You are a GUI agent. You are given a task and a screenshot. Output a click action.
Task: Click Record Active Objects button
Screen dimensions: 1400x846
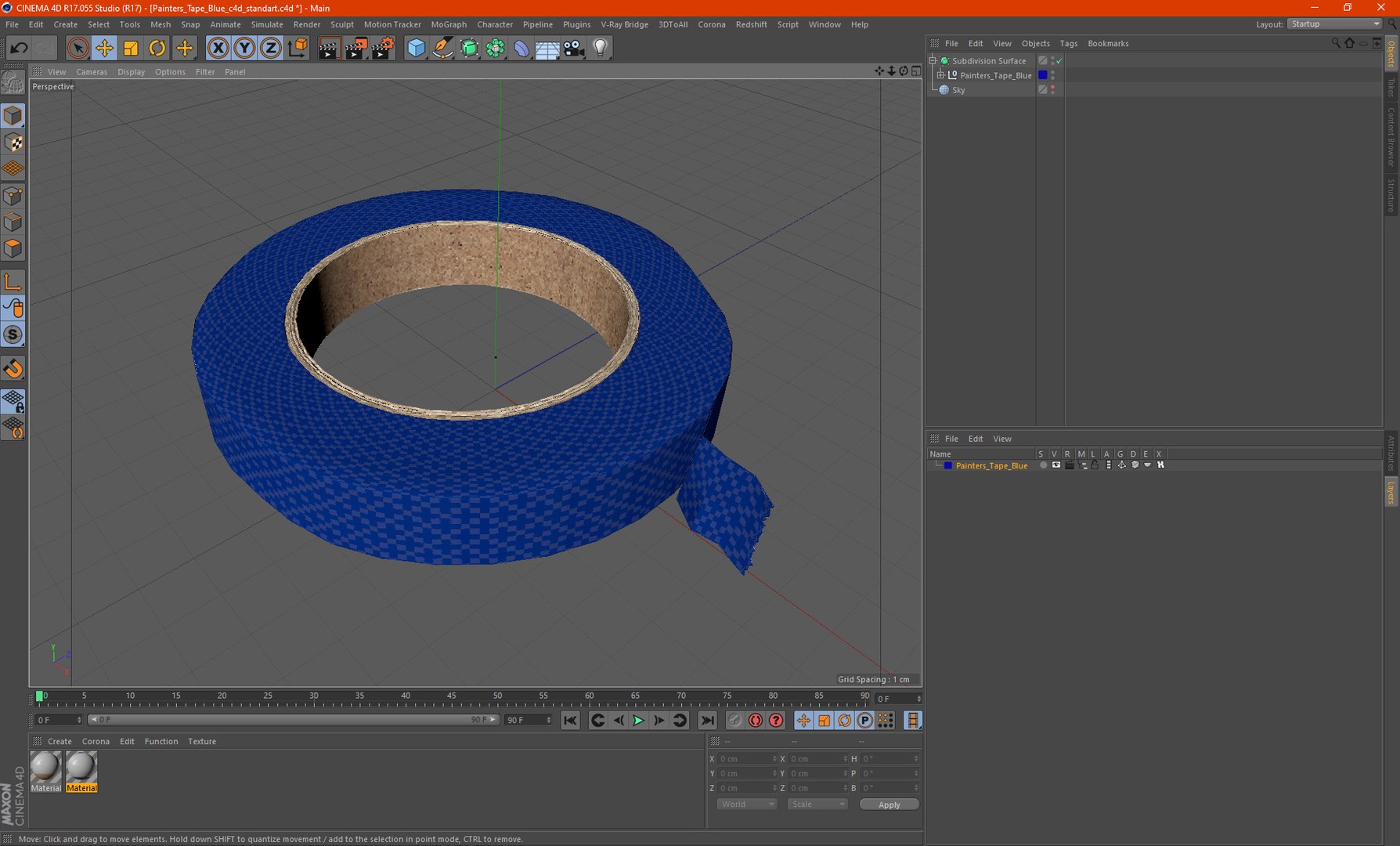(x=734, y=720)
